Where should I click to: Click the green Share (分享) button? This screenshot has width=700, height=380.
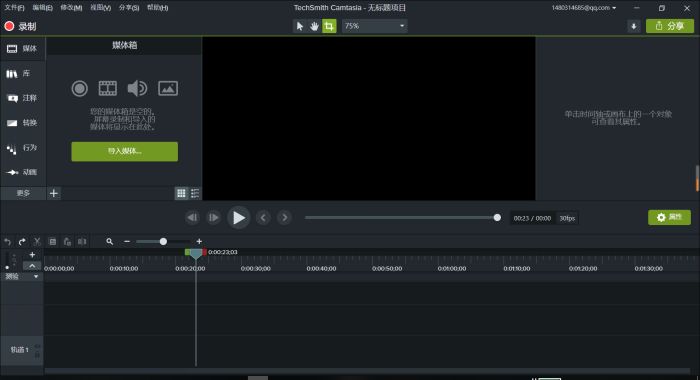[670, 26]
